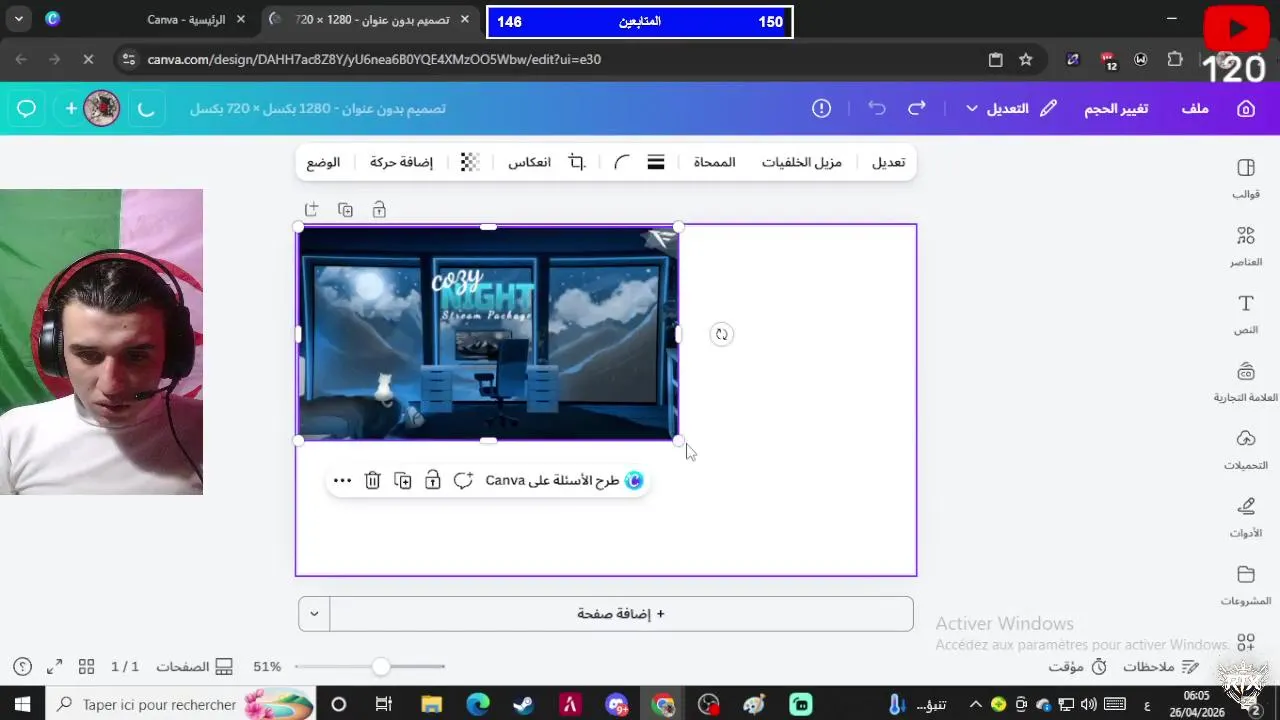Click Animate (إضافة حركة) button
Image resolution: width=1280 pixels, height=720 pixels.
point(401,162)
